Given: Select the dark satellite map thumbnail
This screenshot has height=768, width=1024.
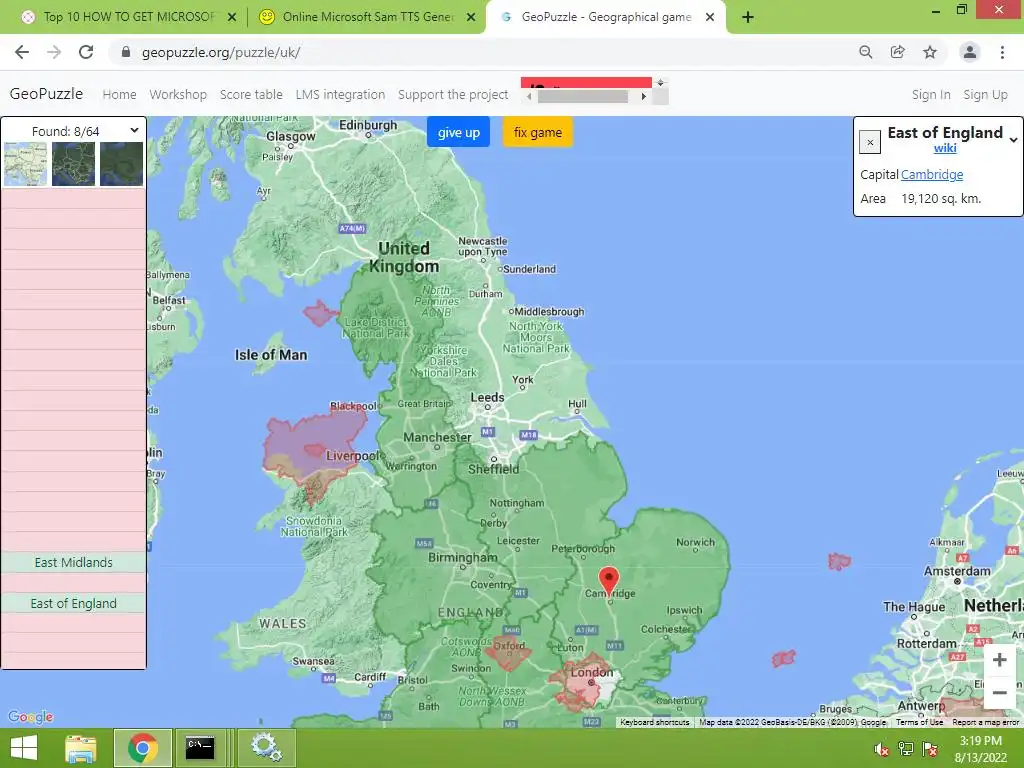Looking at the screenshot, I should (121, 164).
